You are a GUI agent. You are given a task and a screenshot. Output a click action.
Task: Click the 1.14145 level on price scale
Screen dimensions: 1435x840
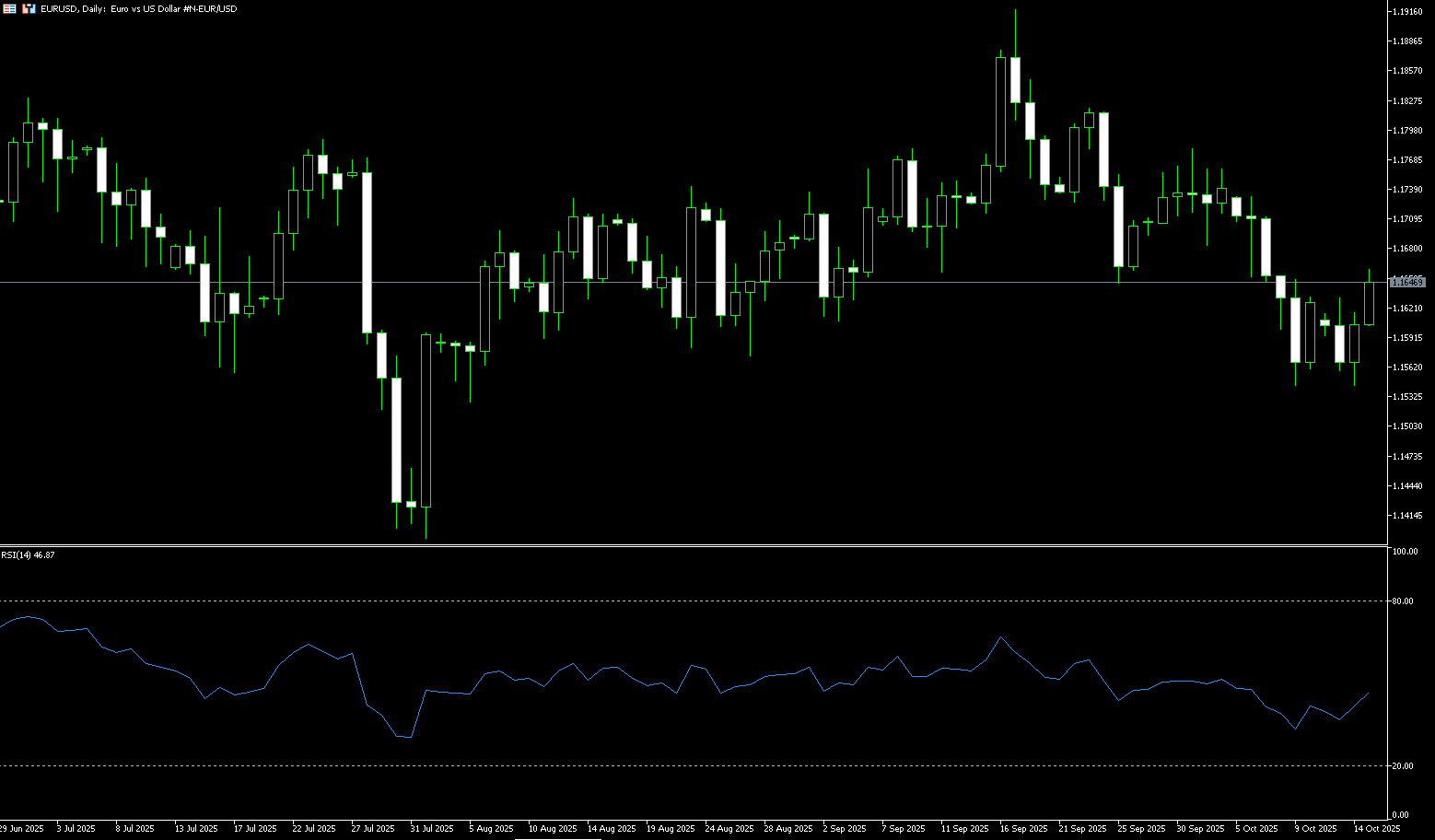1407,515
